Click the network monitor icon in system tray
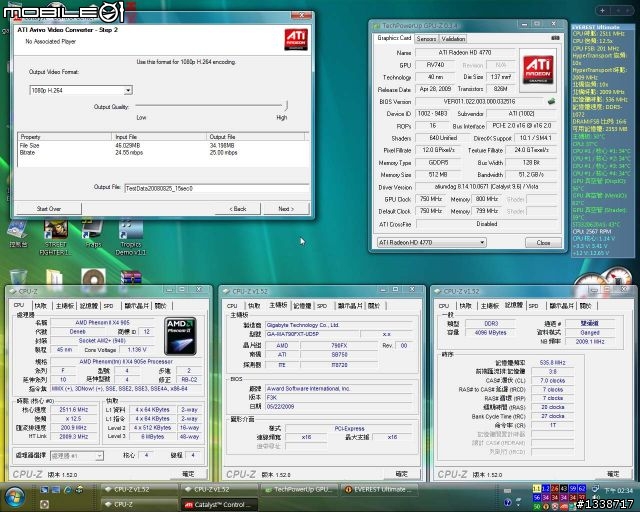Image resolution: width=640 pixels, height=512 pixels. tap(596, 488)
